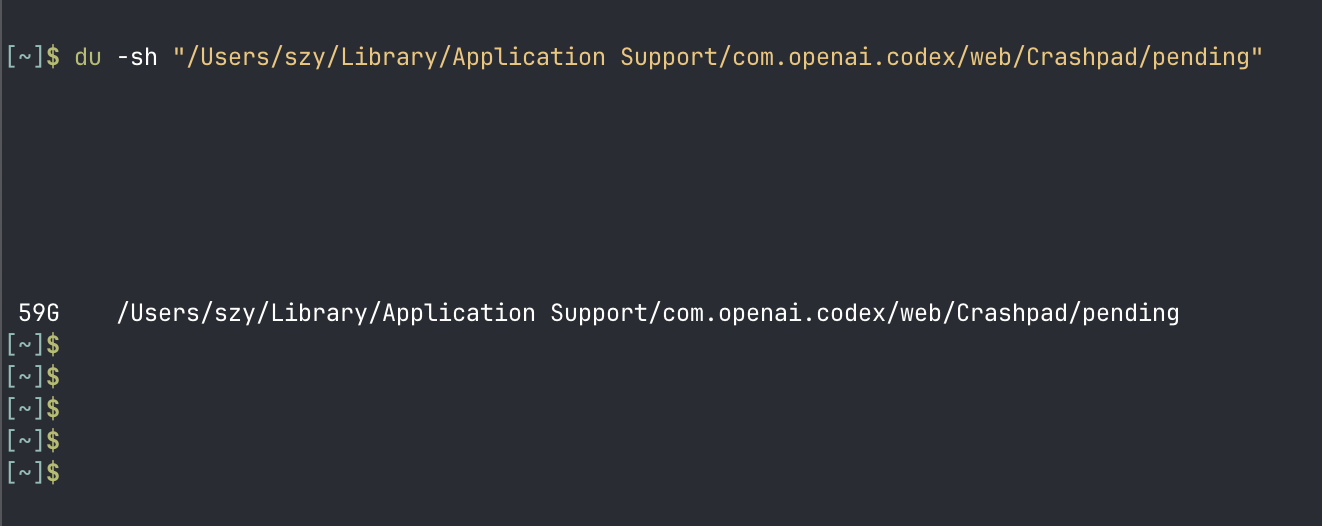
Task: Click the top prompt before the du command
Action: click(33, 57)
